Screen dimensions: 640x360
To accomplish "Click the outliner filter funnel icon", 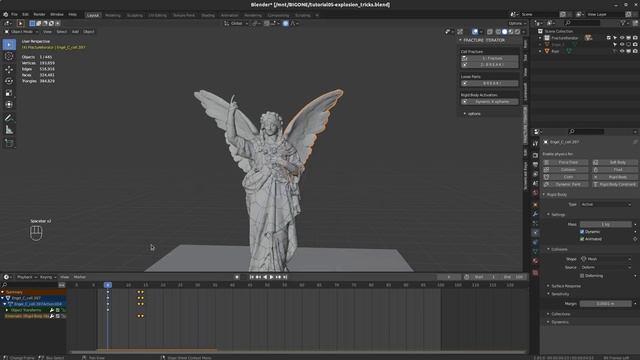I will pyautogui.click(x=623, y=23).
